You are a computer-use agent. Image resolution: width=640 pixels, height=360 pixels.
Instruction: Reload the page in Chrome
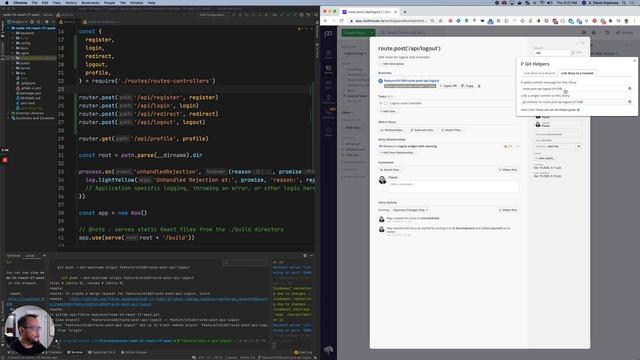[x=342, y=21]
